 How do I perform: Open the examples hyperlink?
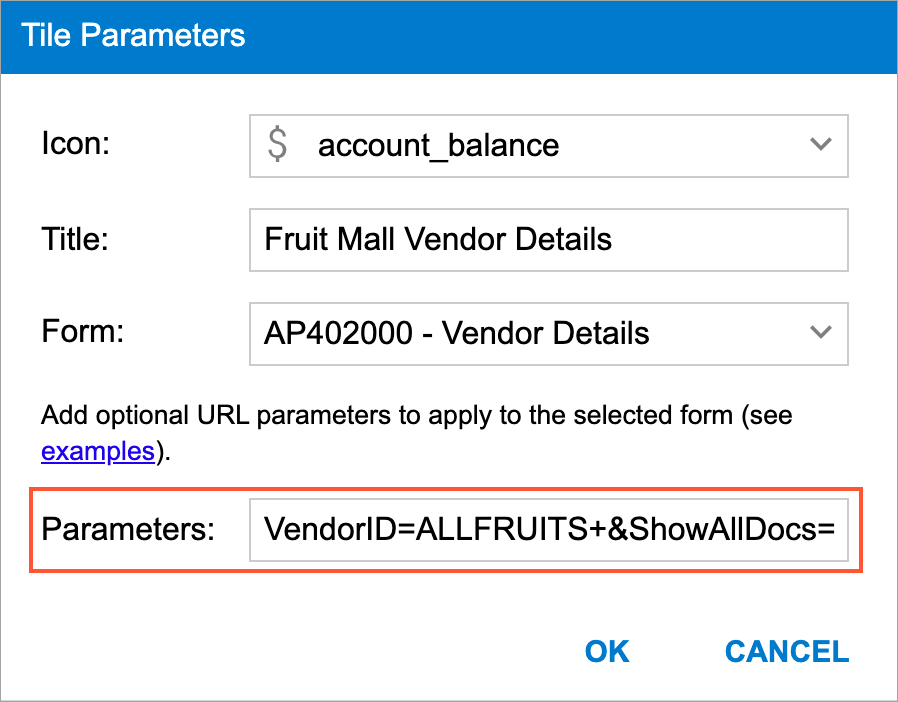point(97,451)
